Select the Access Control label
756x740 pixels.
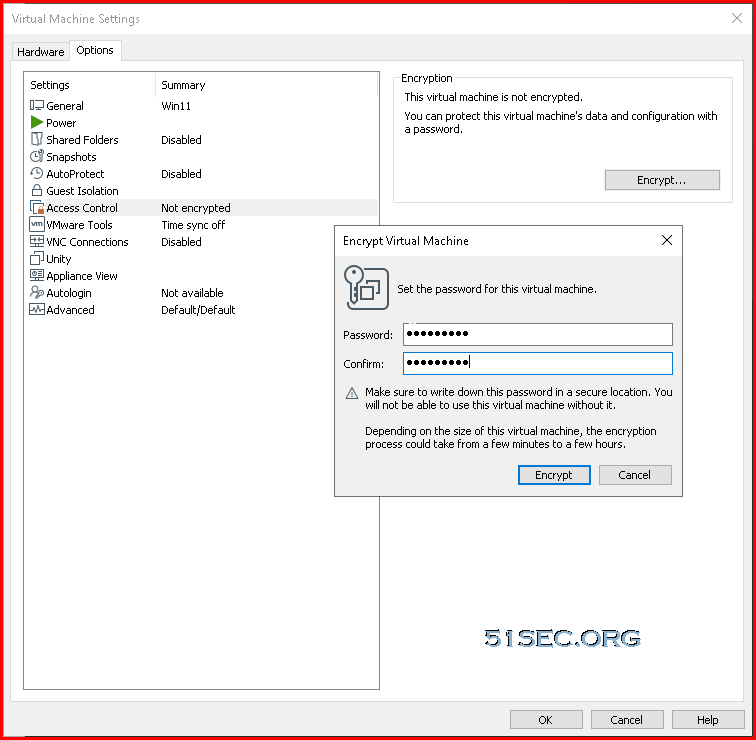click(x=82, y=208)
